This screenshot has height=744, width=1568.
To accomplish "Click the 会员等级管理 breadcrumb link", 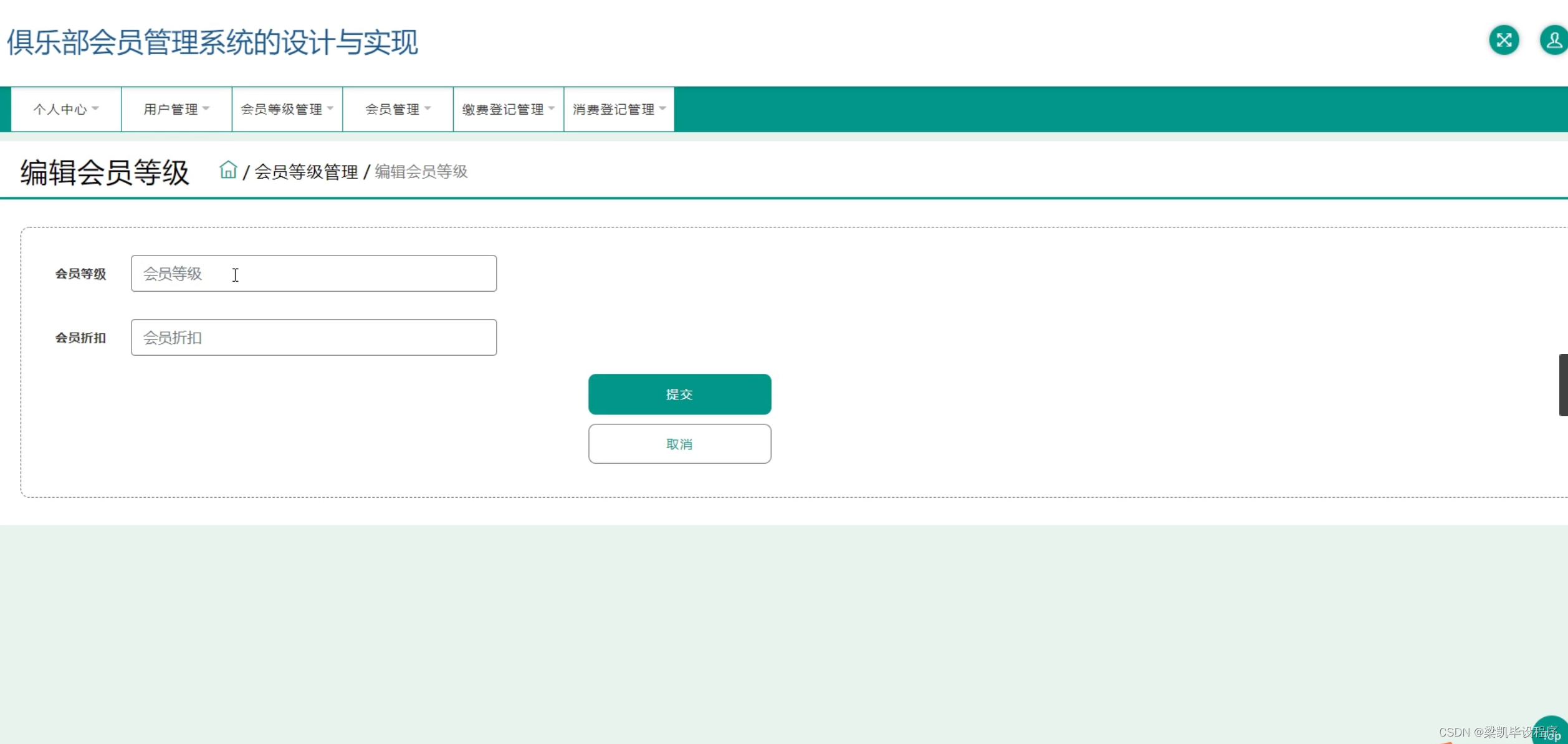I will coord(306,172).
